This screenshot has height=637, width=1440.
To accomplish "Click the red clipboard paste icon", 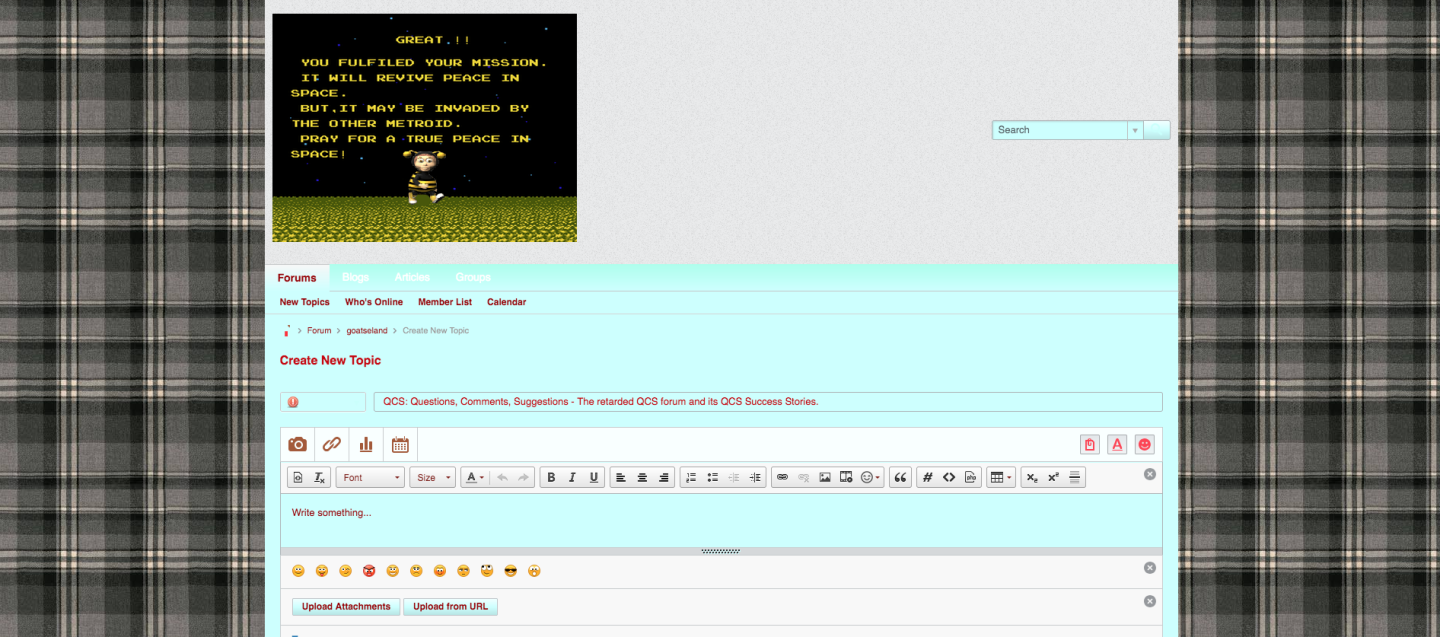I will [1090, 445].
